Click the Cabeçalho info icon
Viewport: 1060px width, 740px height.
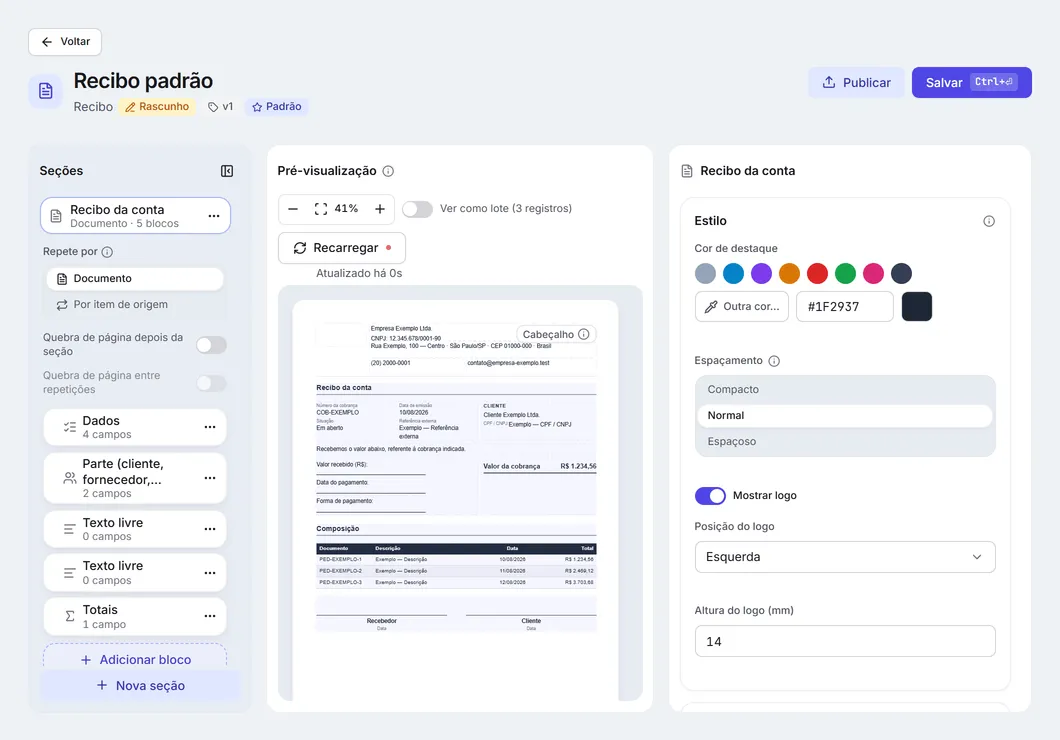tap(584, 334)
